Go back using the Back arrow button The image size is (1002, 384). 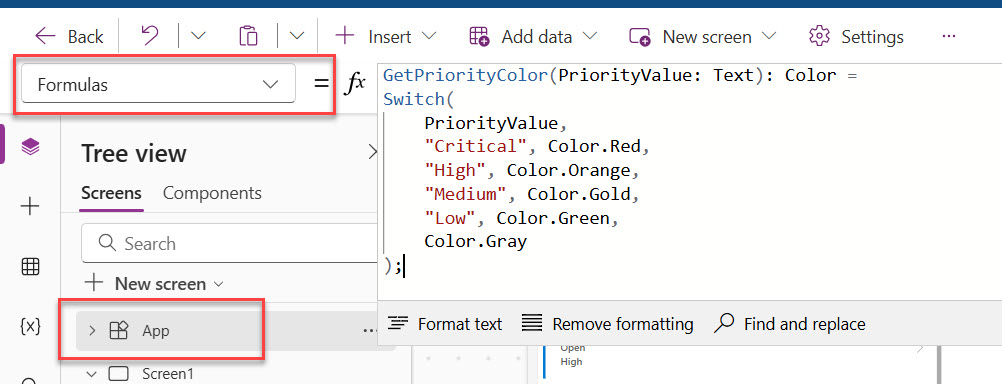[x=68, y=36]
